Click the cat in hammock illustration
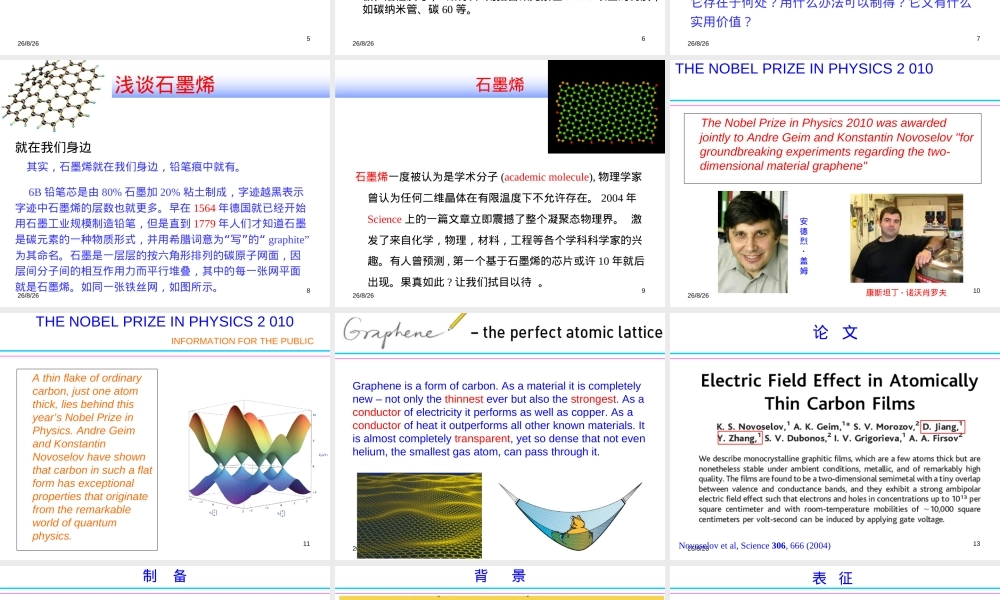 (571, 515)
